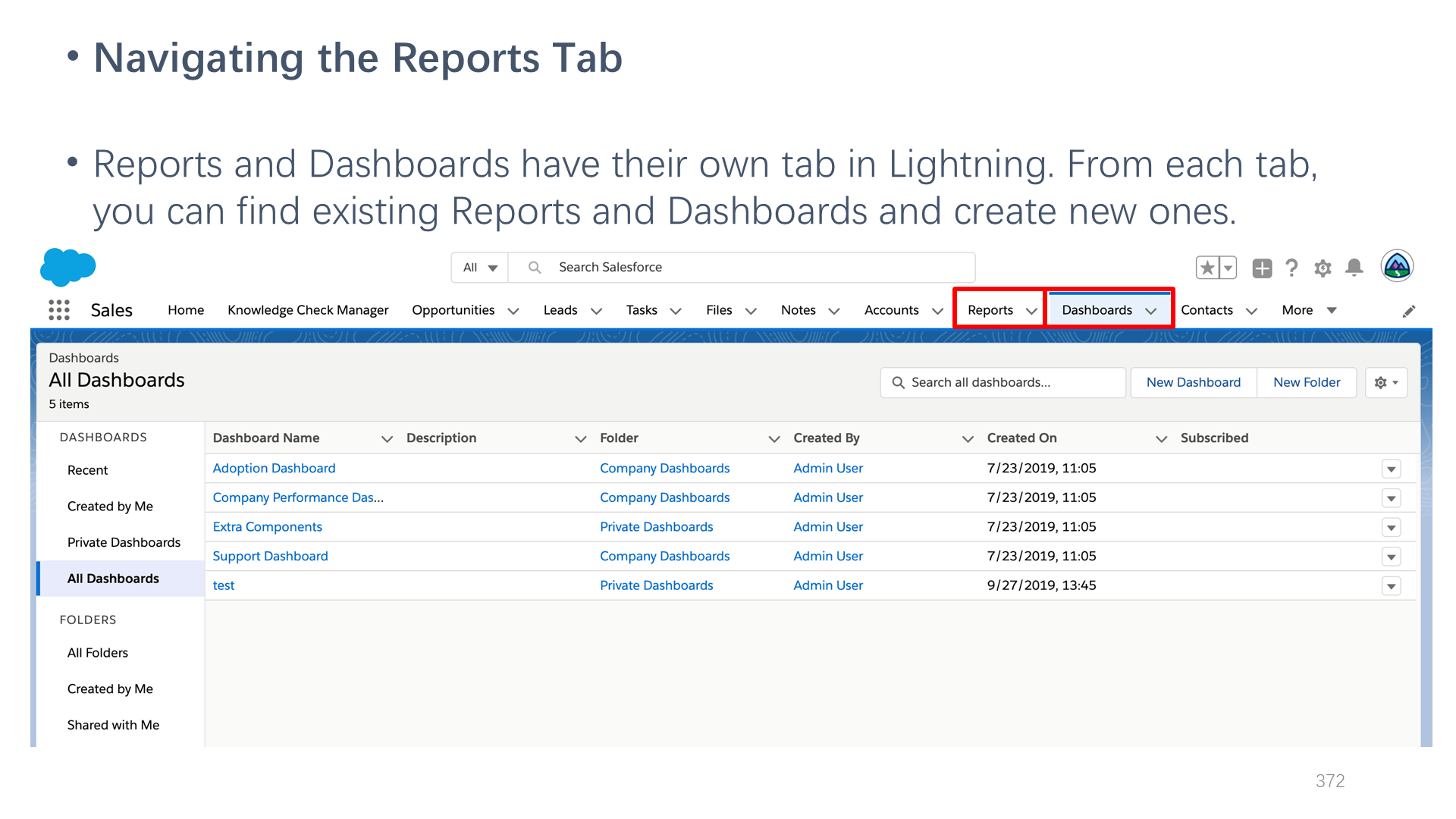The width and height of the screenshot is (1456, 819).
Task: Select Private Dashboards in sidebar
Action: [124, 543]
